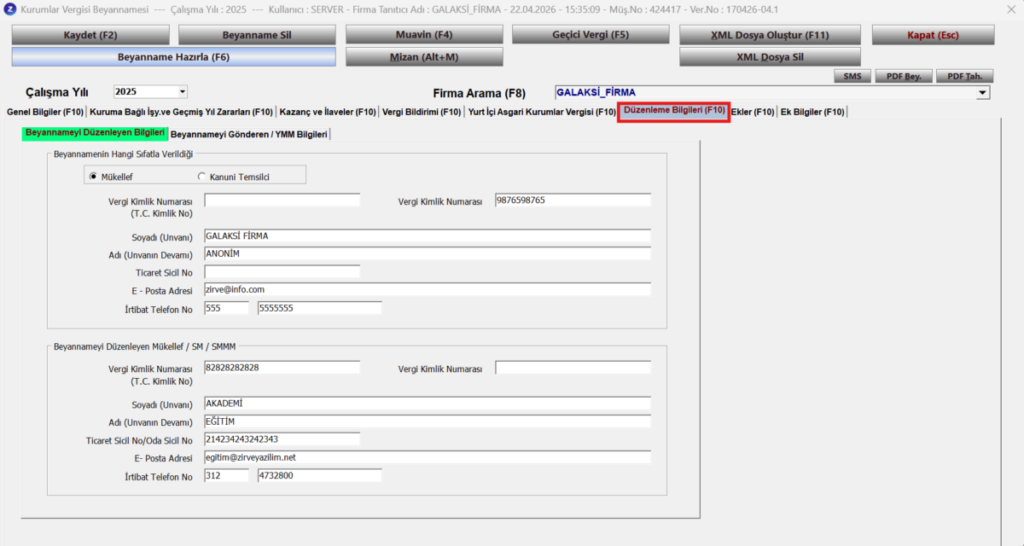The height and width of the screenshot is (546, 1024).
Task: Expand the Firma Arama dropdown arrow
Action: pyautogui.click(x=982, y=93)
